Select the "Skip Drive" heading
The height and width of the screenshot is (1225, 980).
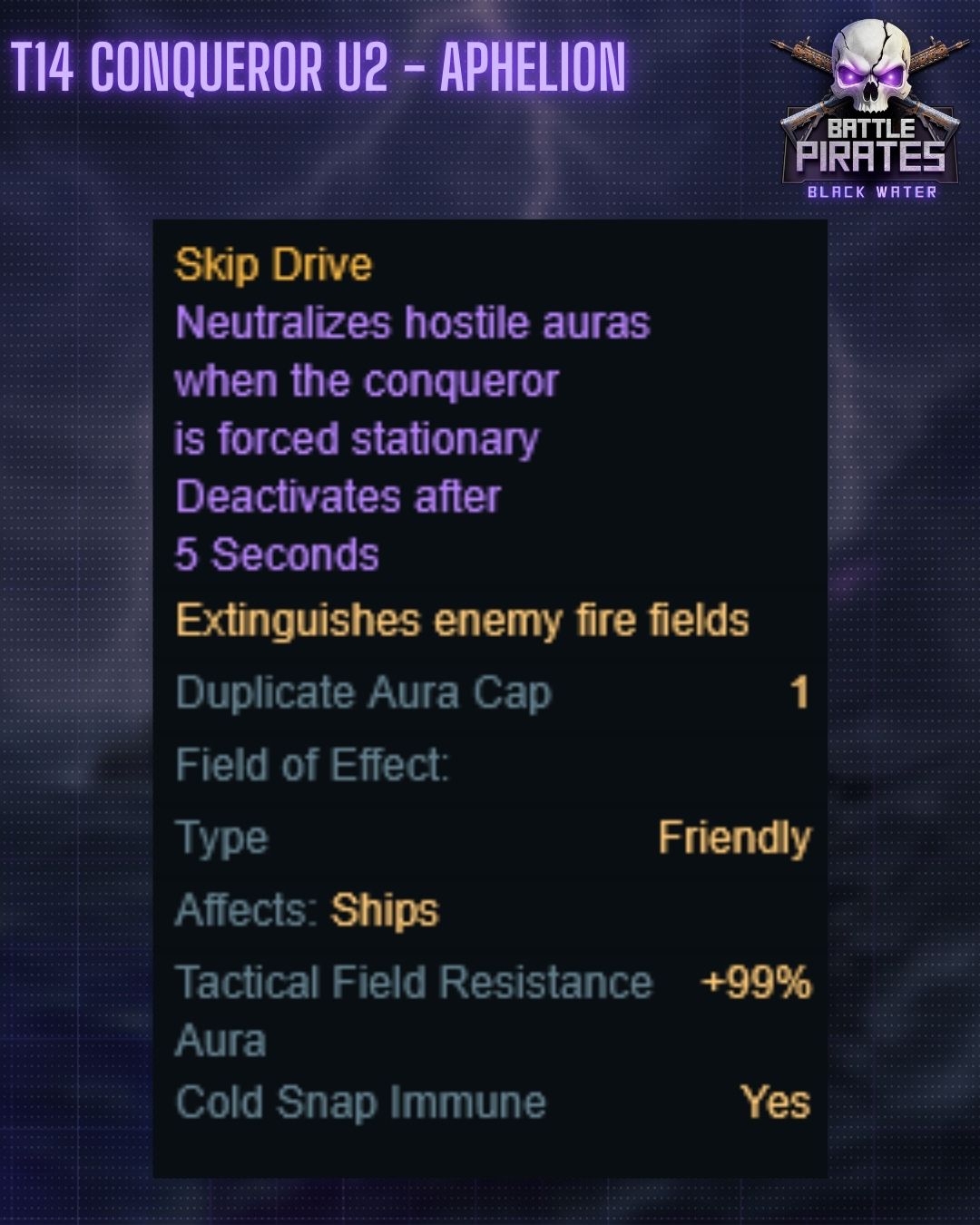(273, 265)
